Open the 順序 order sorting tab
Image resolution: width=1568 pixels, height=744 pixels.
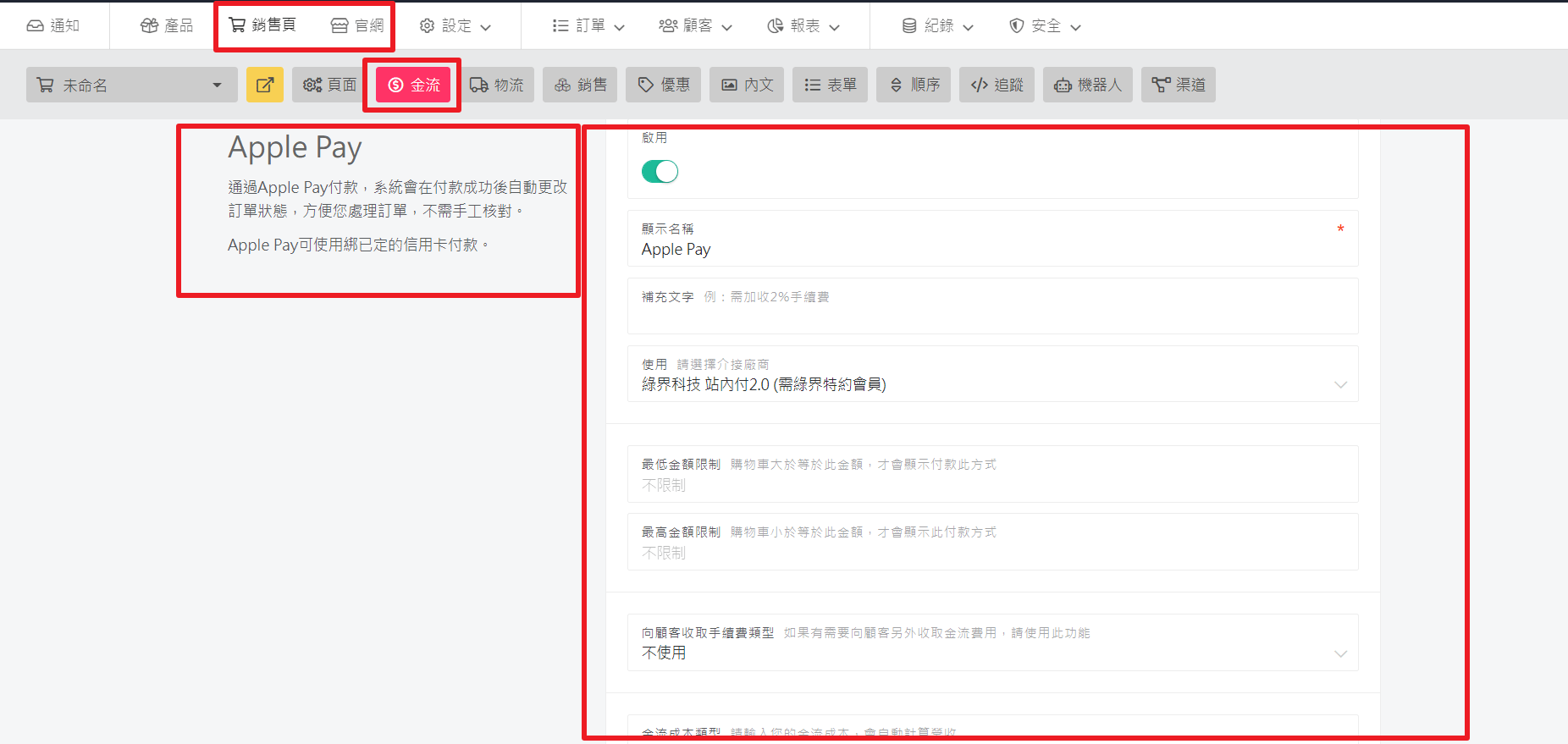pos(914,85)
